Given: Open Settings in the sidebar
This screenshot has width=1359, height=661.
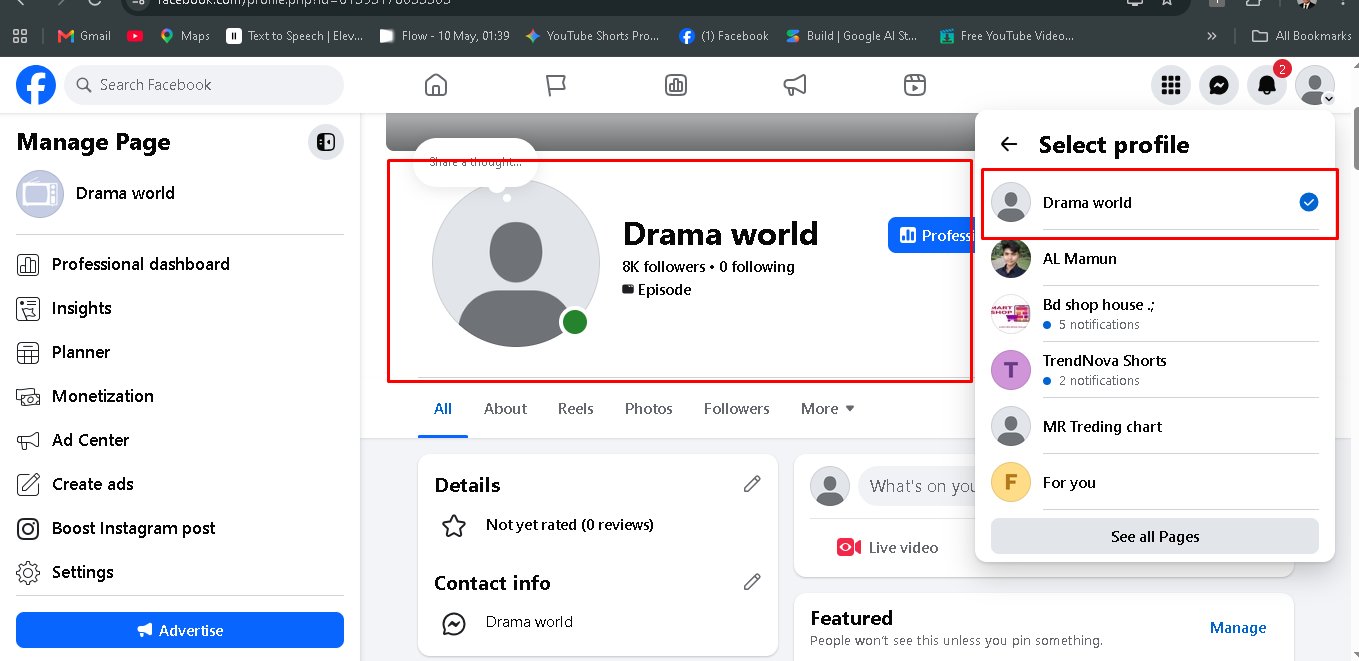Looking at the screenshot, I should click(x=180, y=572).
